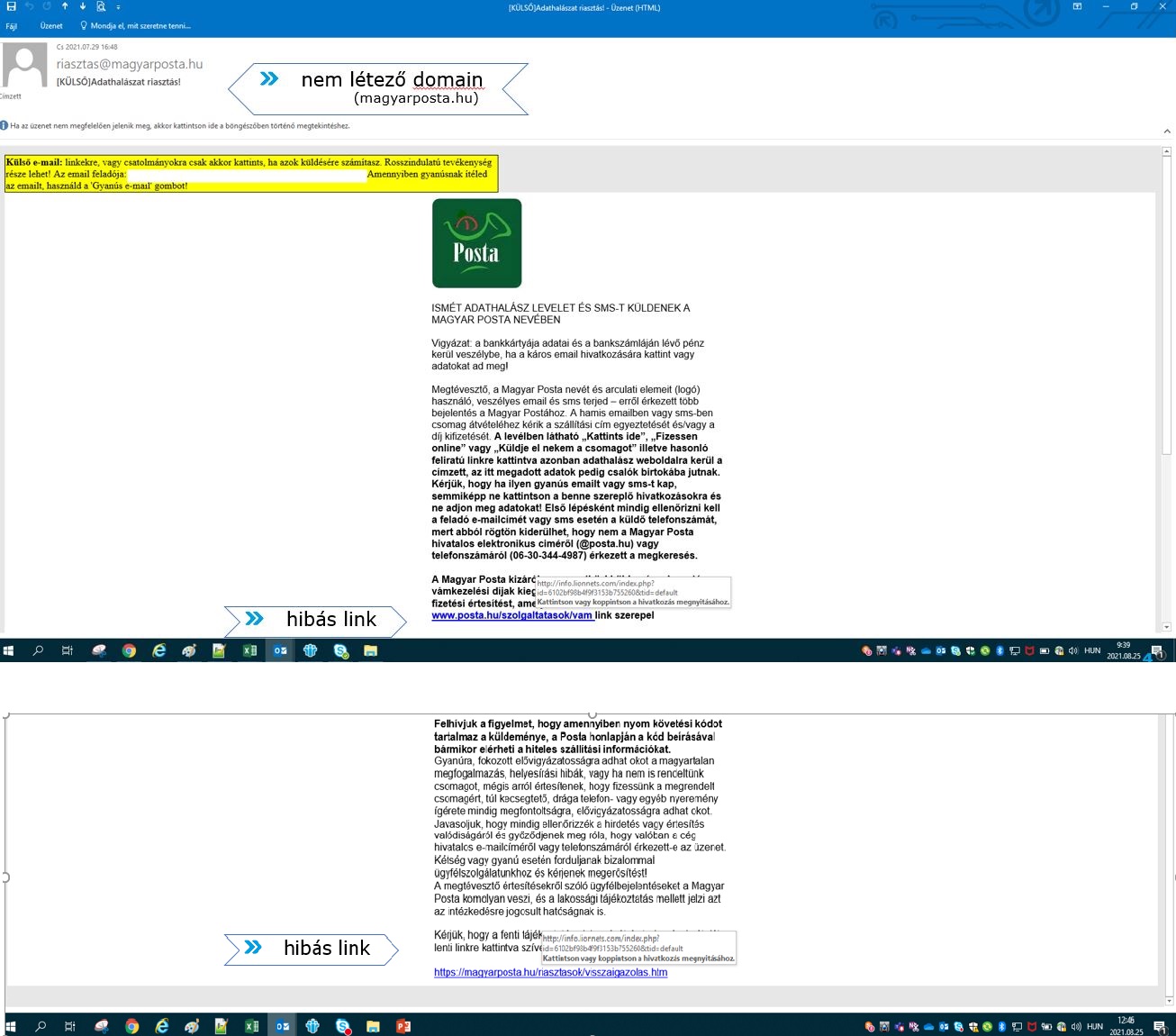Toggle the speaker volume icon in system tray

pos(1072,650)
